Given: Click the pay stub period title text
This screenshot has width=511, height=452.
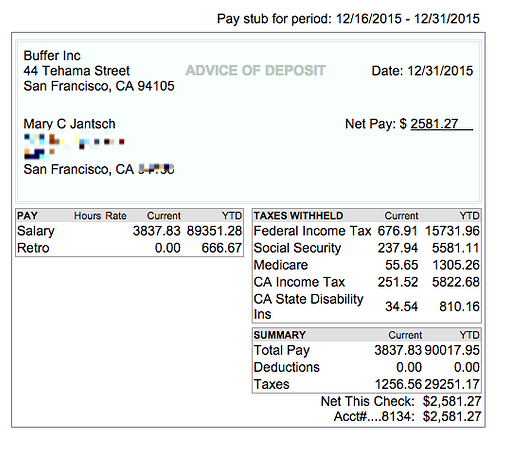Looking at the screenshot, I should 348,19.
